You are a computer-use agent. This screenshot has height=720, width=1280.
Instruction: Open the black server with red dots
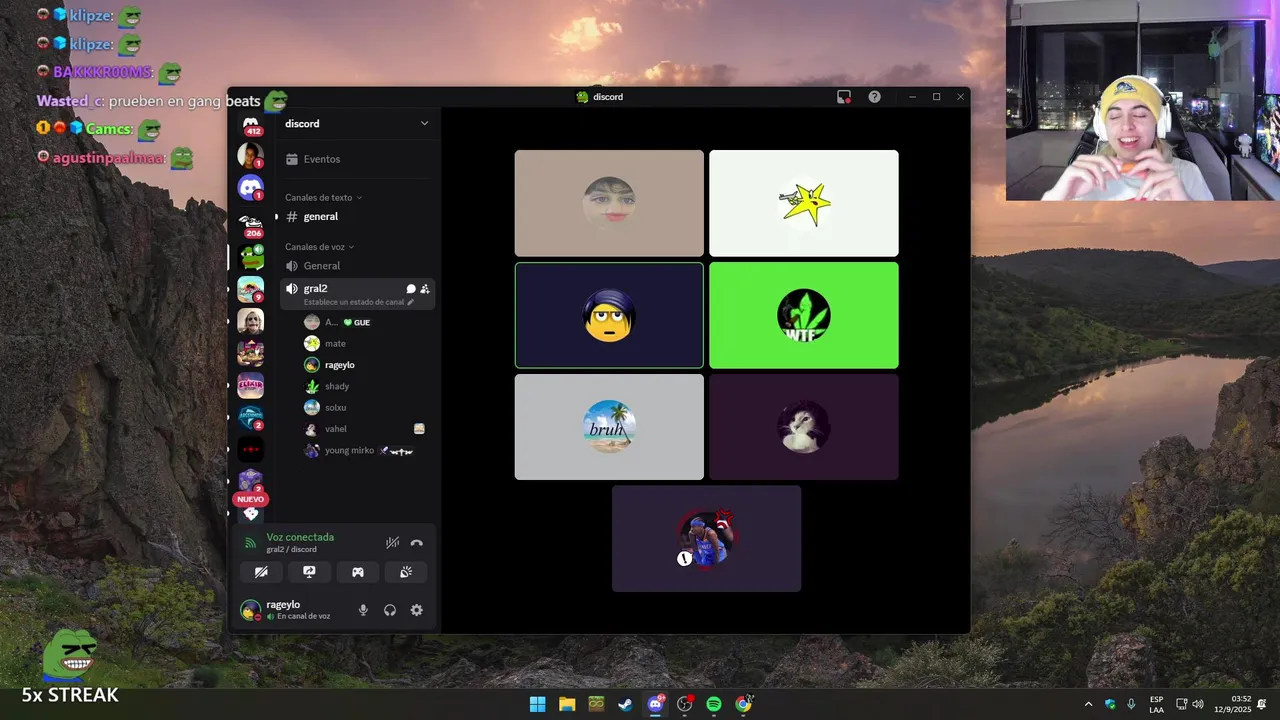(x=251, y=449)
